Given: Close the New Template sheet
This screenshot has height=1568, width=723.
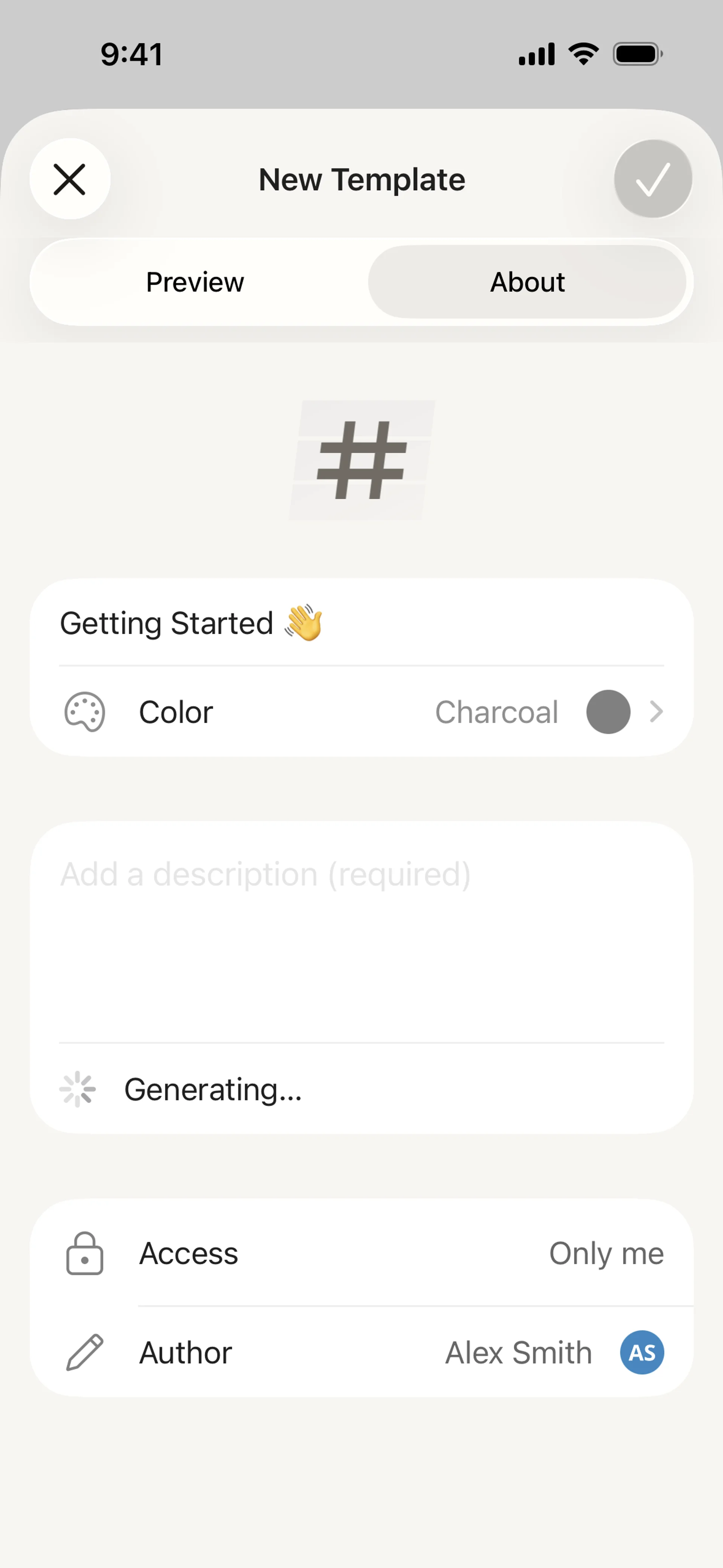Looking at the screenshot, I should (x=70, y=179).
